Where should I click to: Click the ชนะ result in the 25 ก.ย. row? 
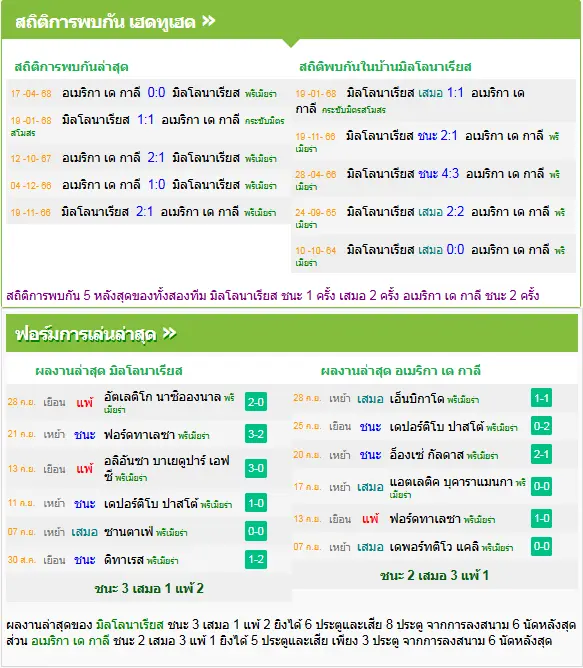(370, 426)
